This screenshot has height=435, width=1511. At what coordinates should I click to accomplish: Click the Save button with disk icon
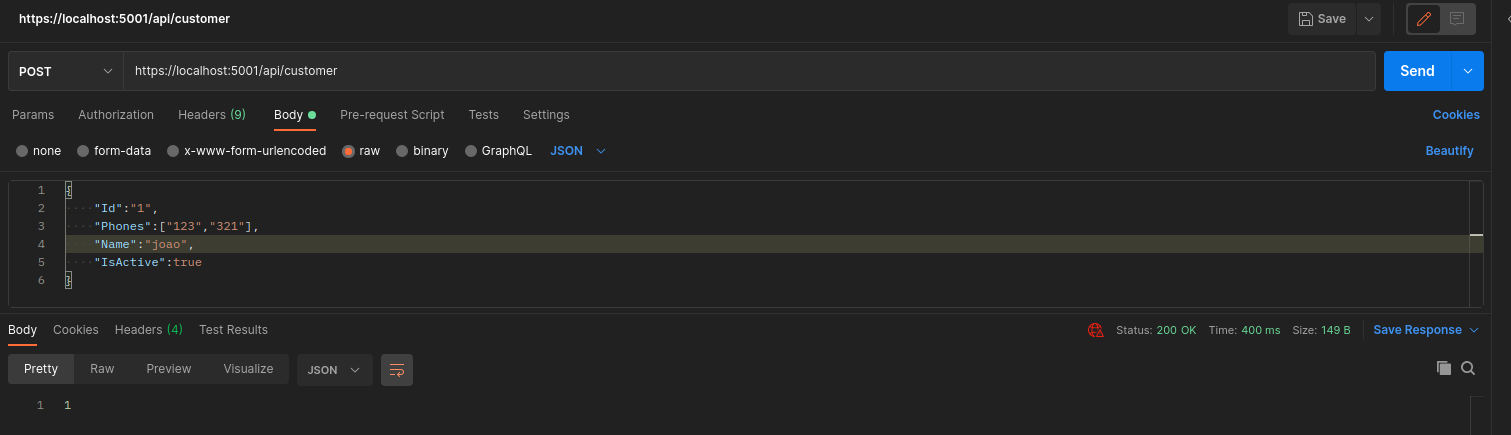click(1321, 19)
